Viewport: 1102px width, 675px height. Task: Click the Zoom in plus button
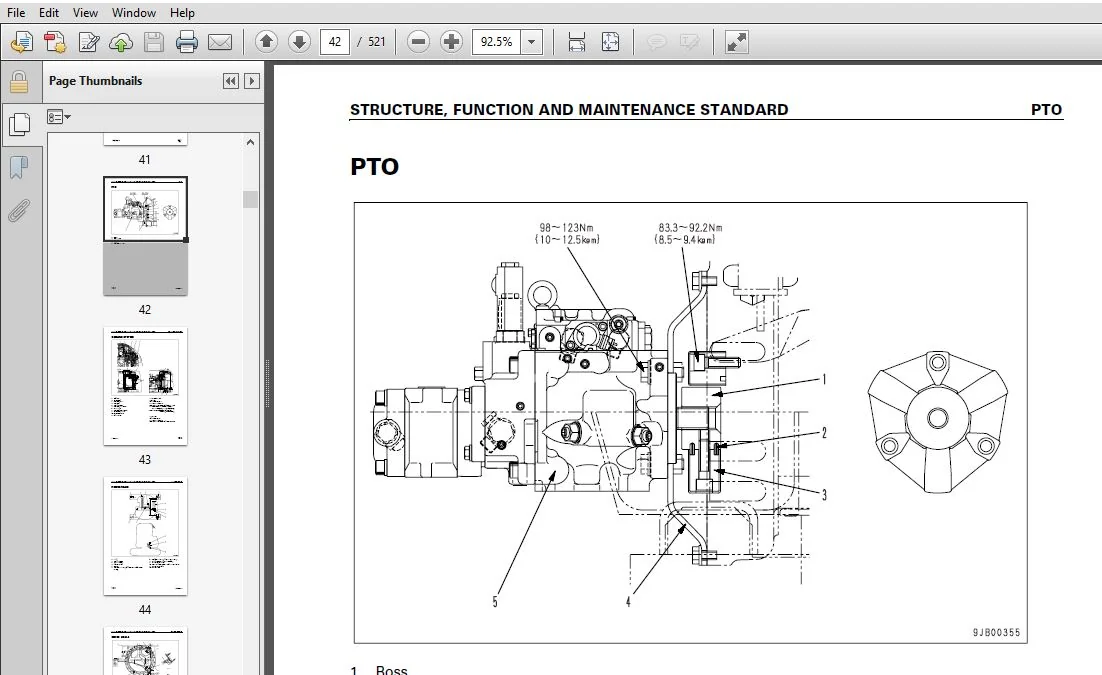tap(450, 42)
